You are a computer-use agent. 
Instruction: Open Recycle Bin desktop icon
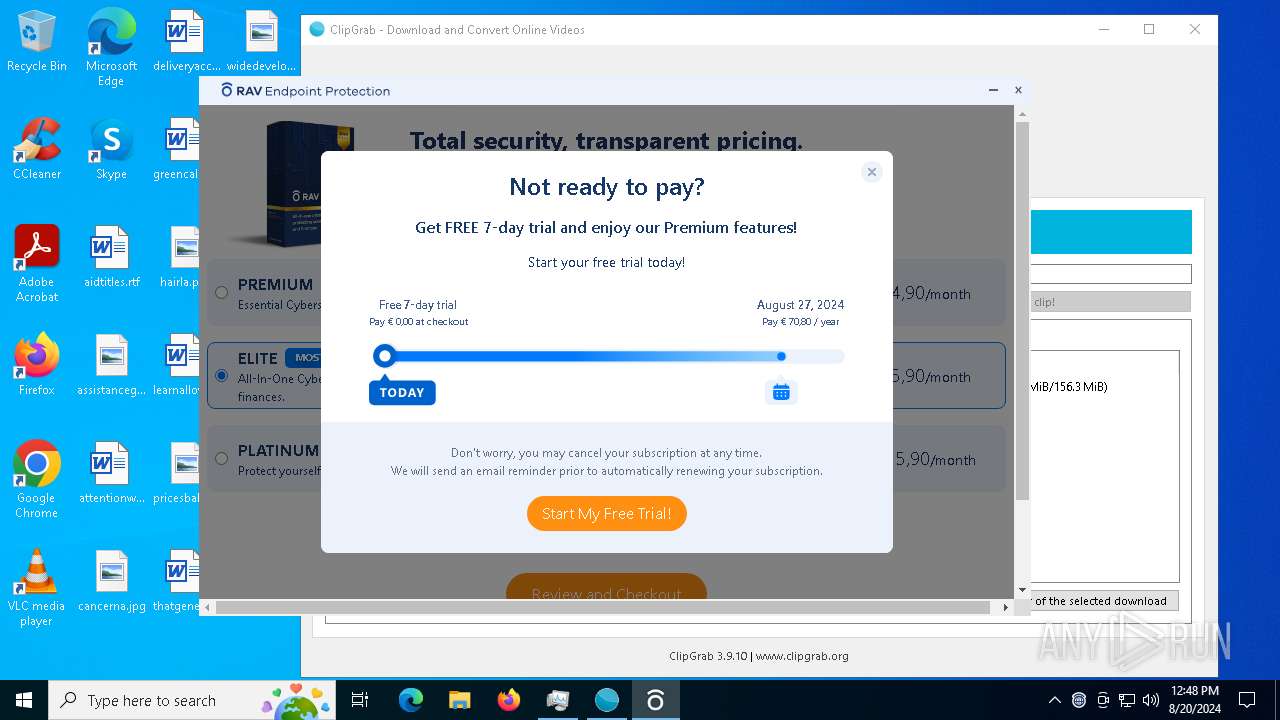pos(37,42)
